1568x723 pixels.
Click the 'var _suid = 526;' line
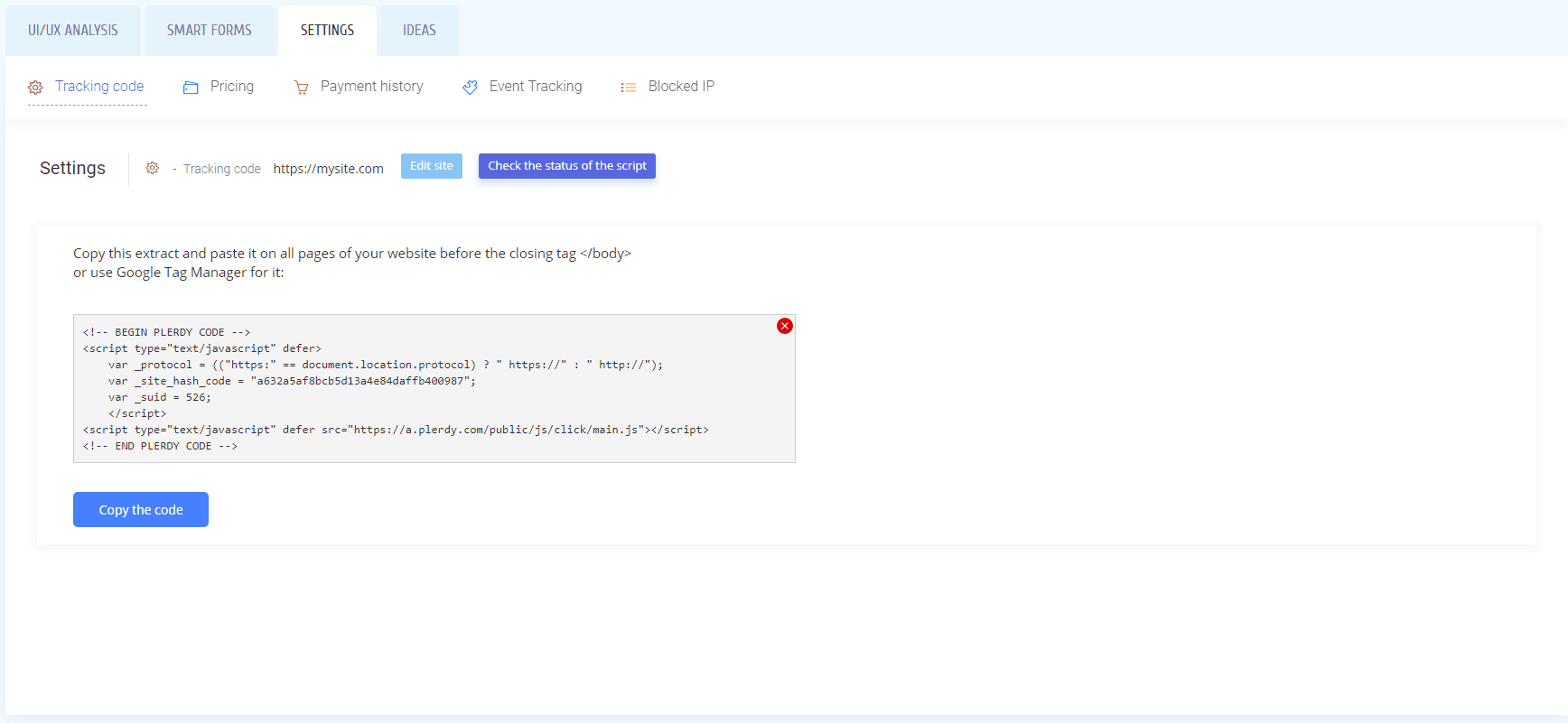coord(160,397)
